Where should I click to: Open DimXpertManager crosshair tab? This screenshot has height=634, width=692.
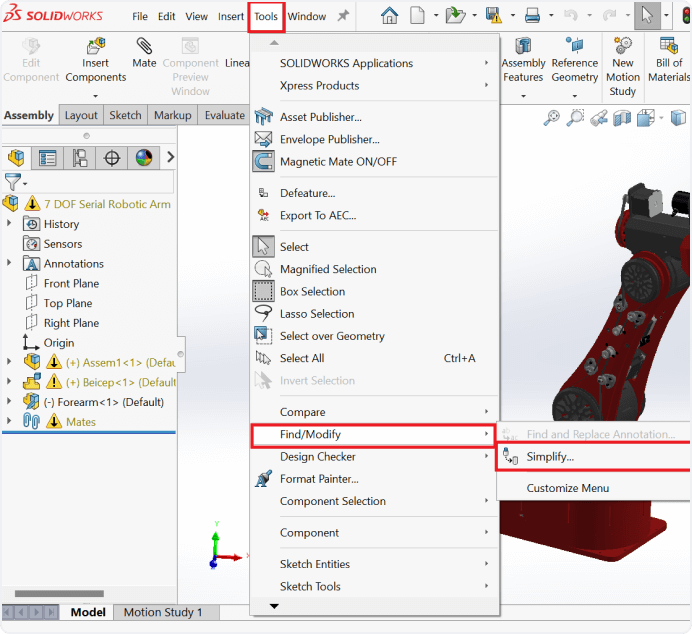(x=112, y=158)
